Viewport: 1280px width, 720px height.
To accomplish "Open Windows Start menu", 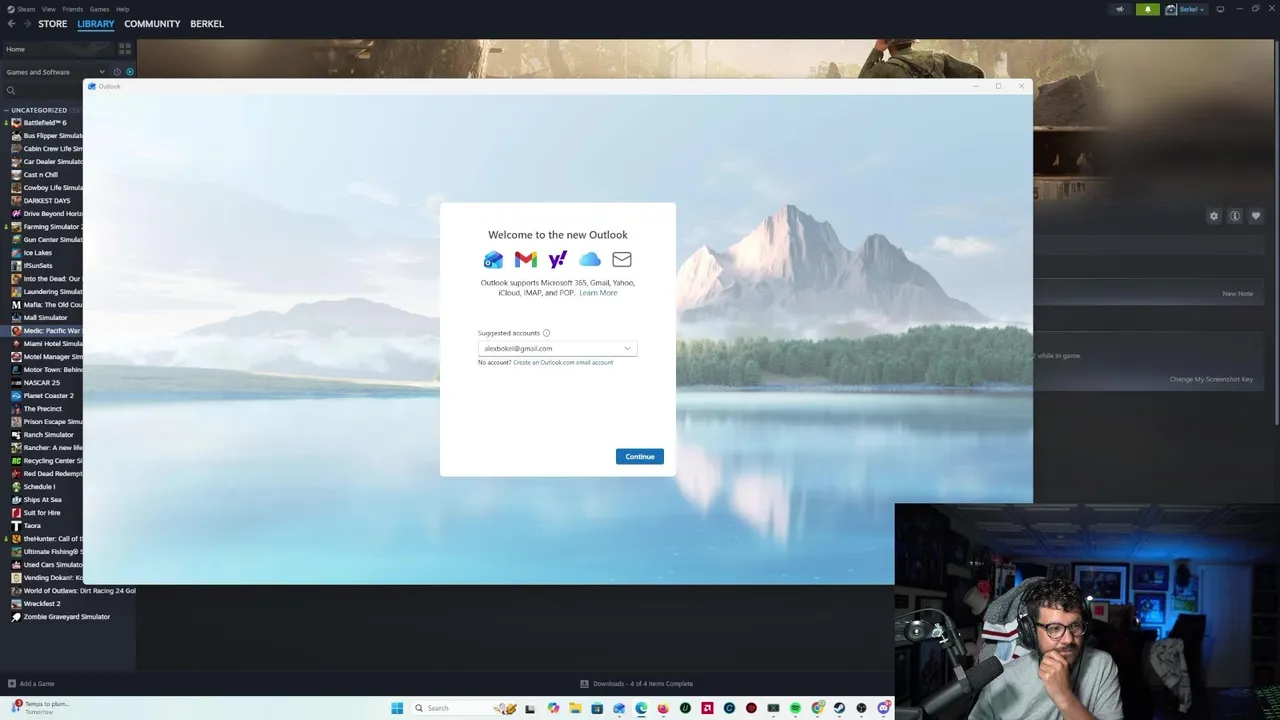I will pyautogui.click(x=397, y=708).
